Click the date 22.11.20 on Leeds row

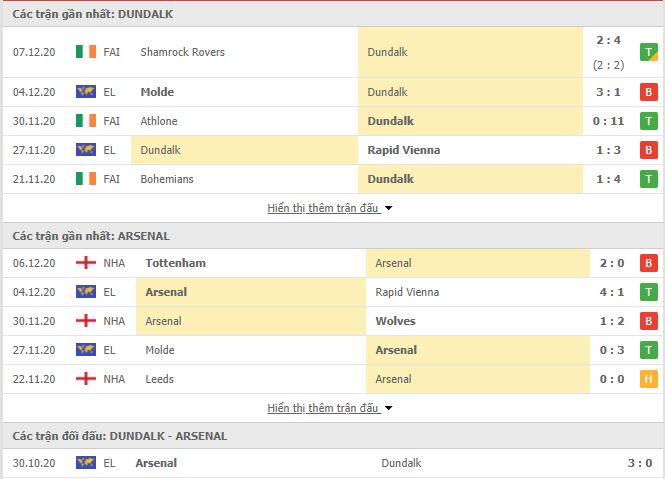[x=34, y=378]
